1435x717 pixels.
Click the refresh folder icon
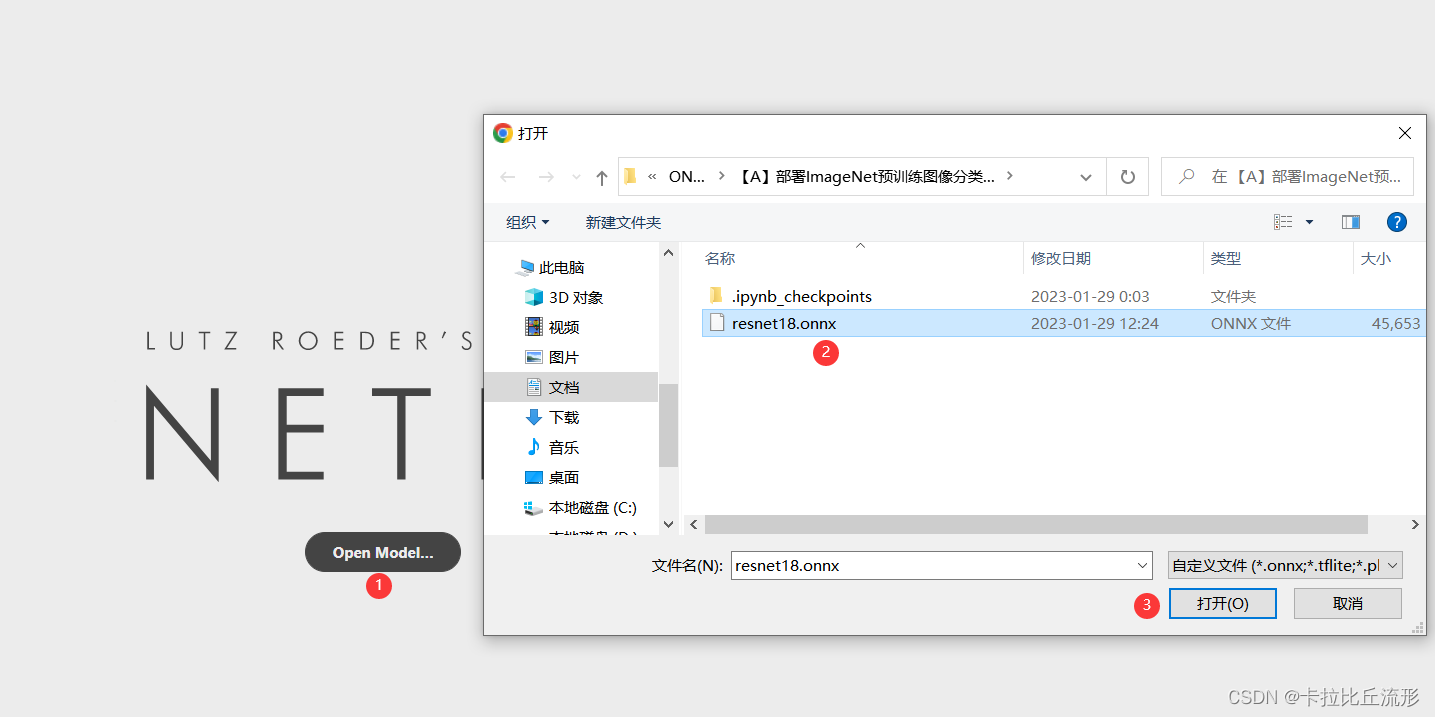pos(1127,177)
